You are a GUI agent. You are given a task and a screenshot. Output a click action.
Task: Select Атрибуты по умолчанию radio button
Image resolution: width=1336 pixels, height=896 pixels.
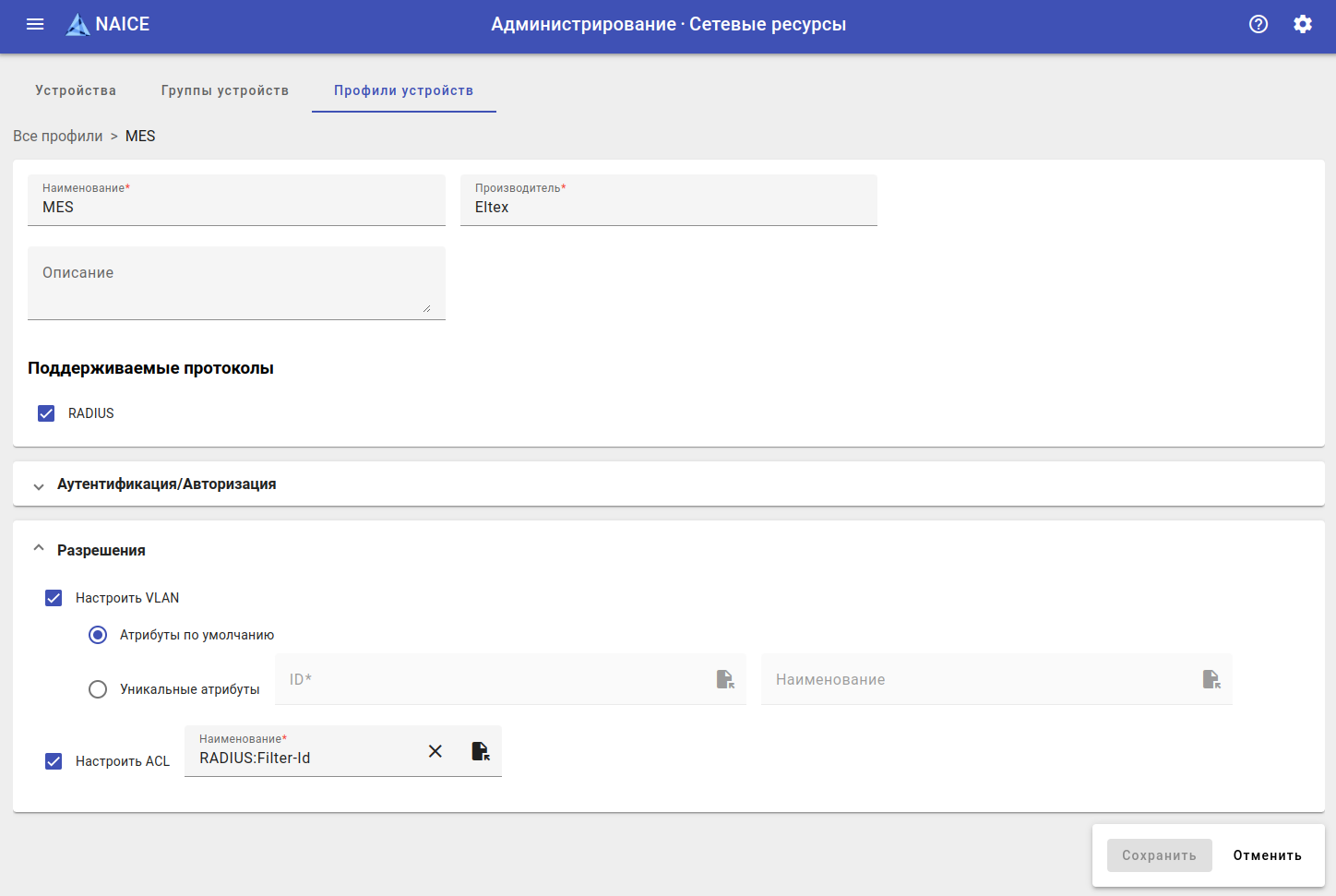[98, 635]
